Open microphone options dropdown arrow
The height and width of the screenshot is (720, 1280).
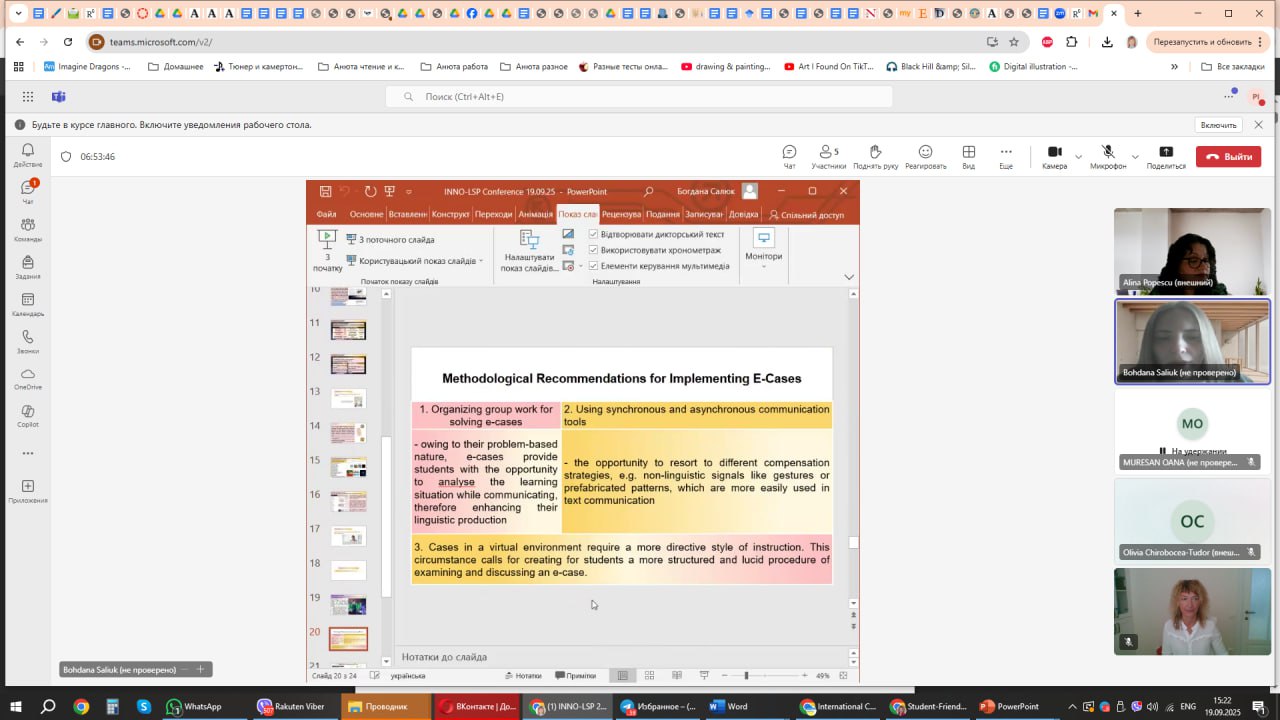pyautogui.click(x=1135, y=157)
